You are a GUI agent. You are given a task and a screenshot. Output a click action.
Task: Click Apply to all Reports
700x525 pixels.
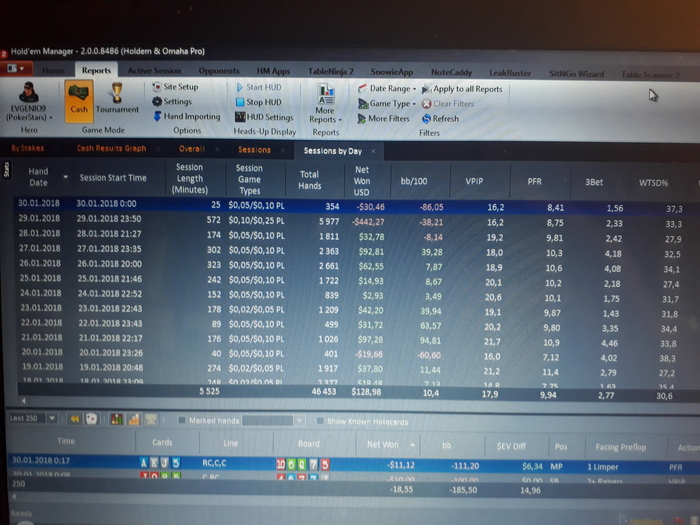(462, 89)
